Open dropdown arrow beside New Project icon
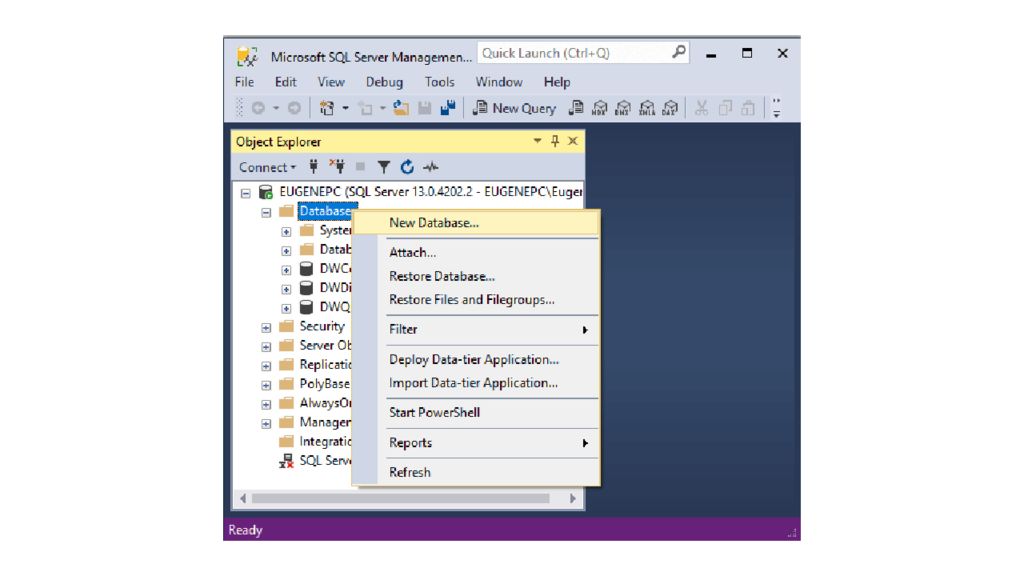Screen dimensions: 1024x576 click(x=345, y=108)
